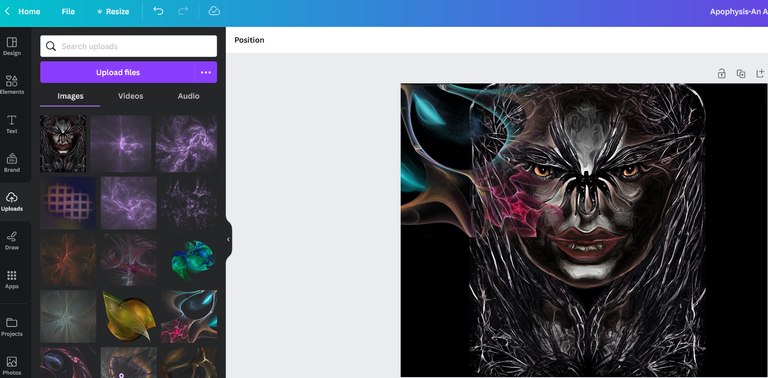Image resolution: width=768 pixels, height=378 pixels.
Task: Open the Elements sidebar panel
Action: click(12, 85)
